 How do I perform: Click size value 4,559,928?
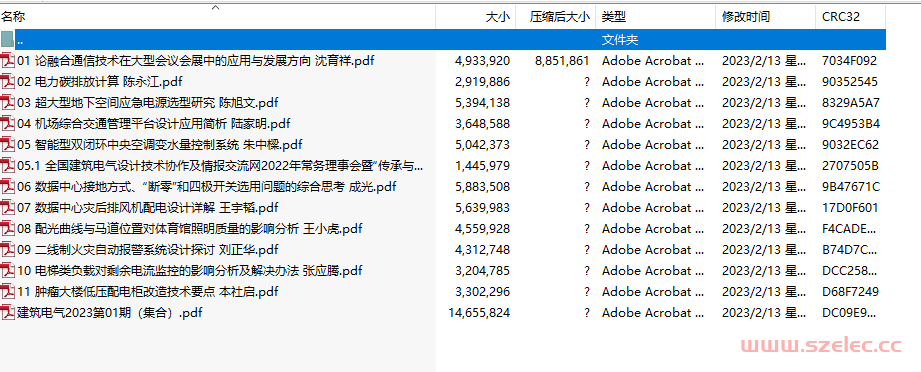pyautogui.click(x=482, y=229)
